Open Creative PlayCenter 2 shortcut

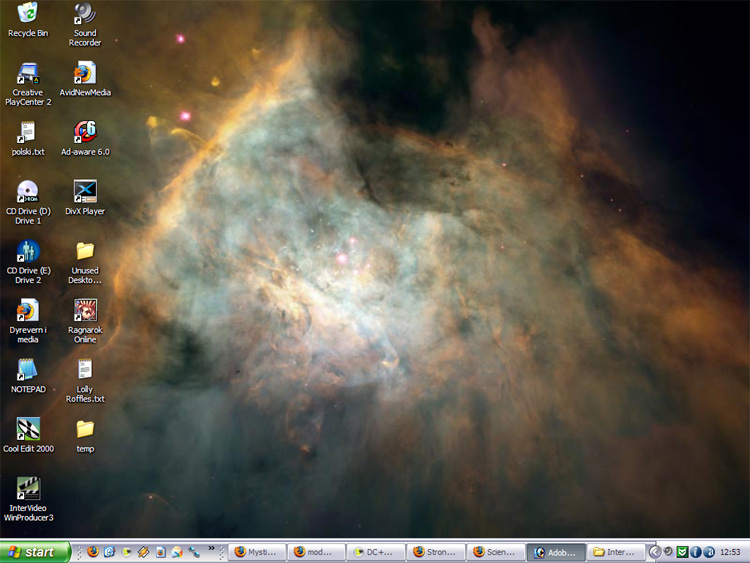[28, 74]
